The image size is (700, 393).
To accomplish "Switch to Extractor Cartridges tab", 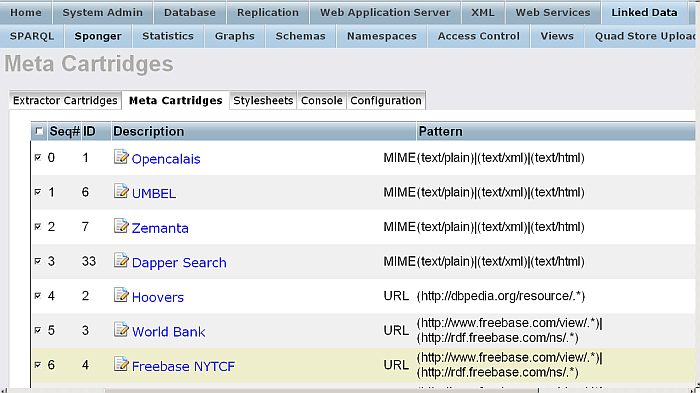I will (65, 100).
